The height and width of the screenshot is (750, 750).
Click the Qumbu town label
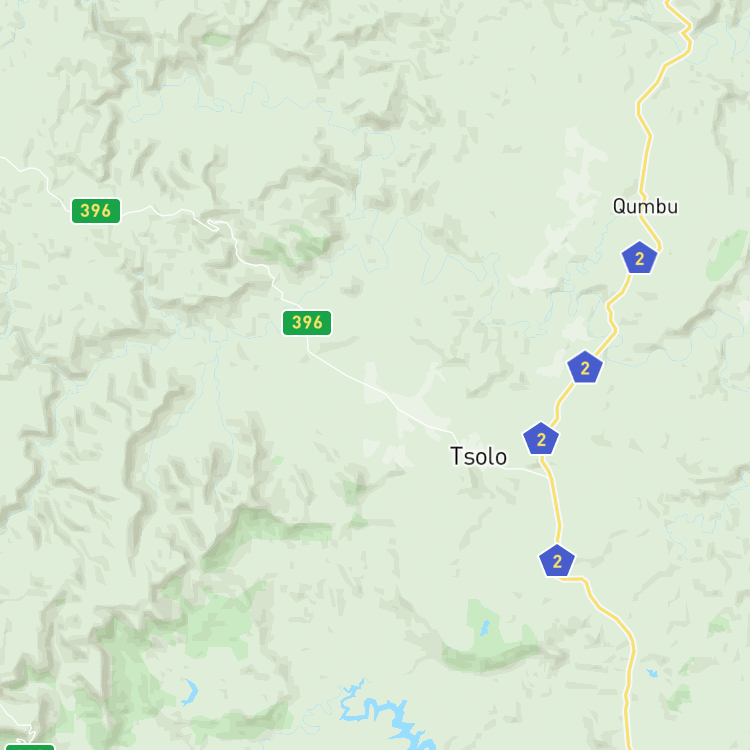(x=645, y=207)
